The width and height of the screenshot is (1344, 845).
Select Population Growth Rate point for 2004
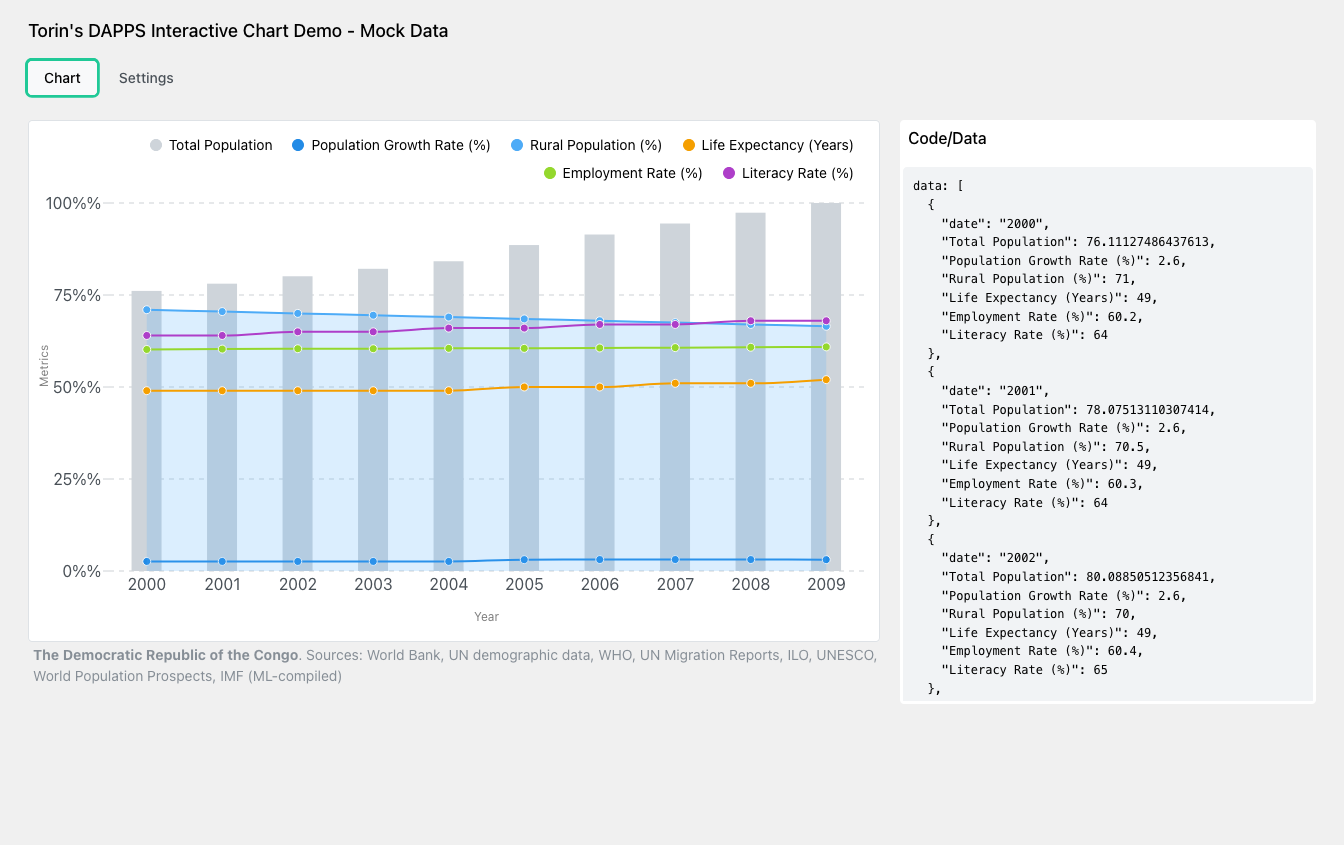click(448, 562)
